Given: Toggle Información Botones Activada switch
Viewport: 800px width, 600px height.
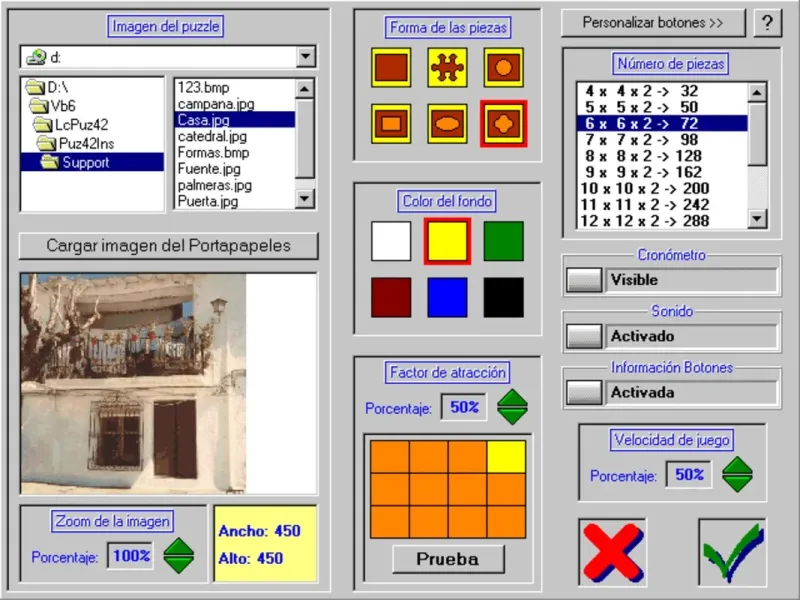Looking at the screenshot, I should 584,392.
